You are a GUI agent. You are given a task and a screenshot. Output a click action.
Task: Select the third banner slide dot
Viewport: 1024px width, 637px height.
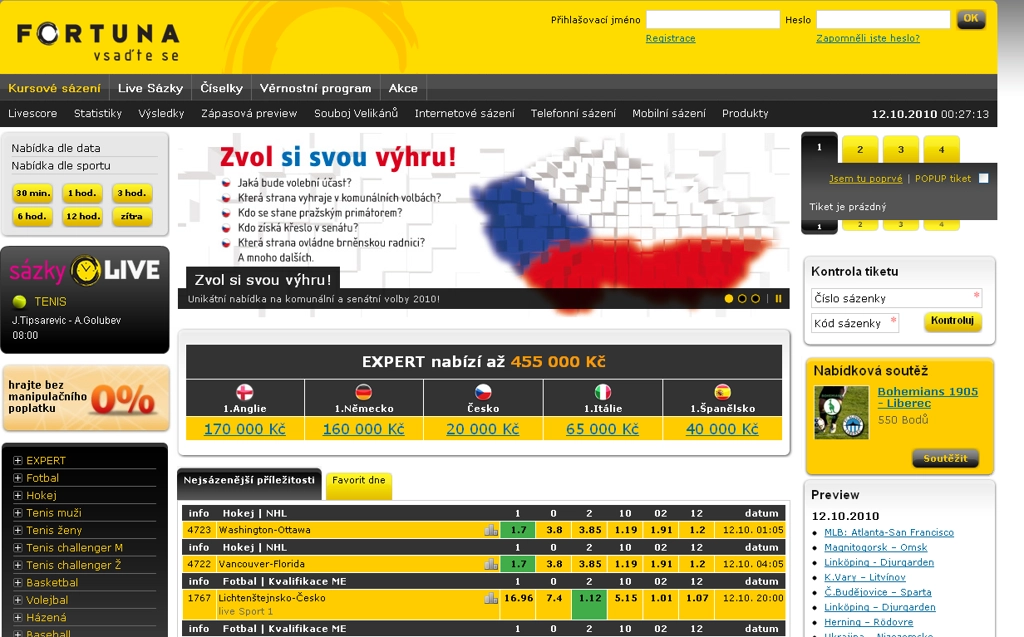point(756,299)
